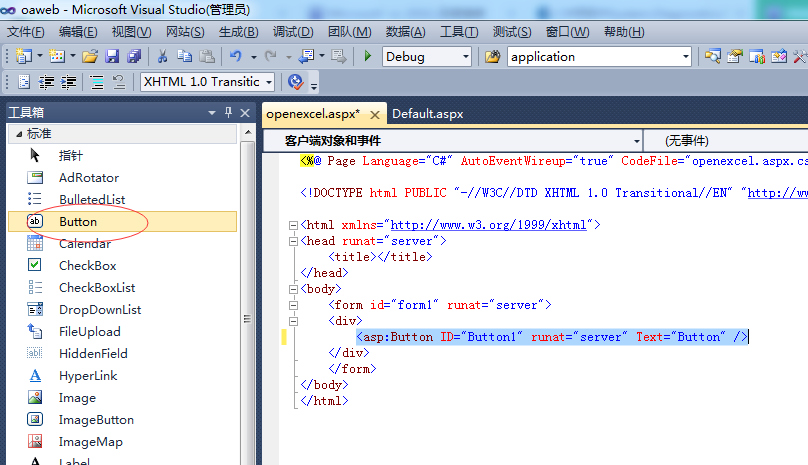Open the 调试(D) menu
The height and width of the screenshot is (465, 808).
click(x=293, y=32)
